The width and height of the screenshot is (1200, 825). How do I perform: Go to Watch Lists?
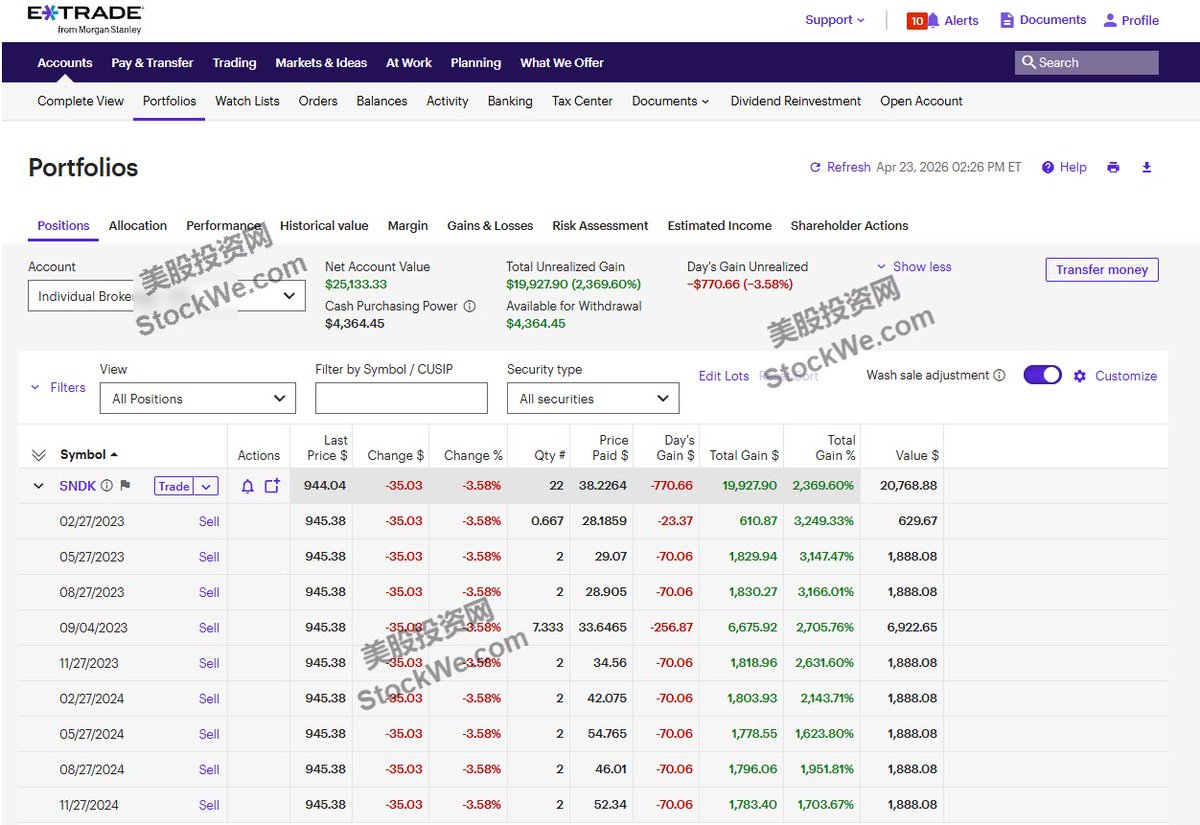(x=247, y=101)
